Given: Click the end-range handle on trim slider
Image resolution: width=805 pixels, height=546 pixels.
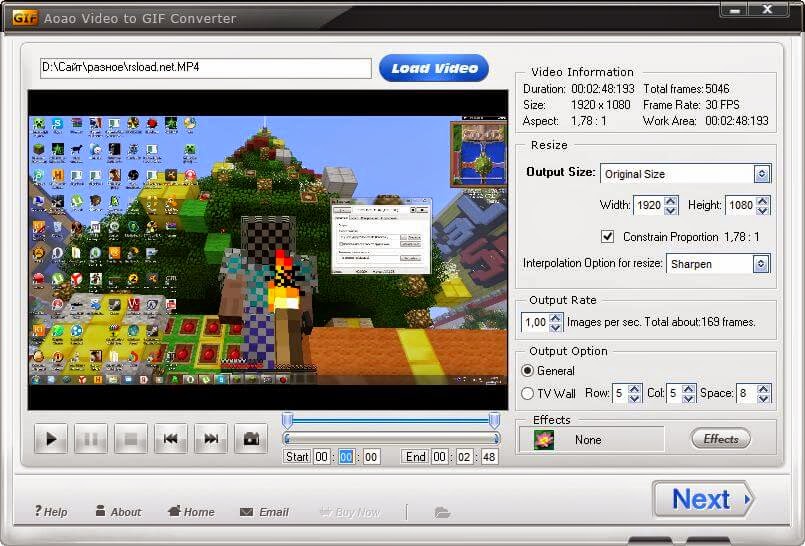Looking at the screenshot, I should (x=494, y=420).
